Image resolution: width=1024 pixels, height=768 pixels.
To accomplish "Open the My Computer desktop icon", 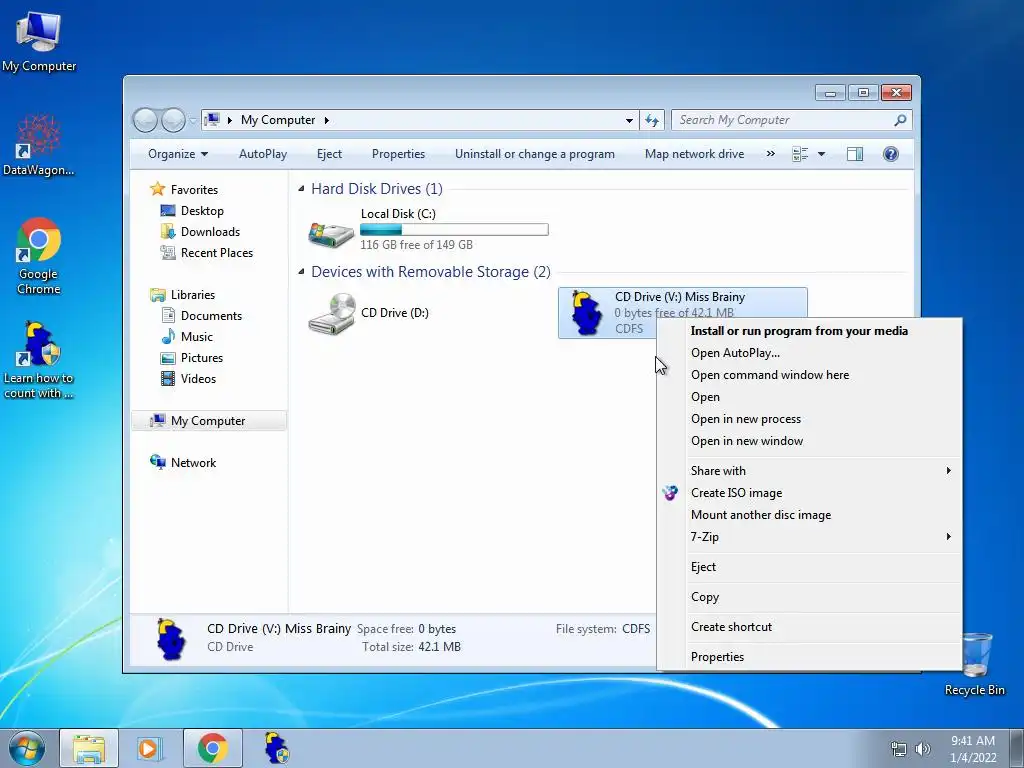I will [x=39, y=40].
